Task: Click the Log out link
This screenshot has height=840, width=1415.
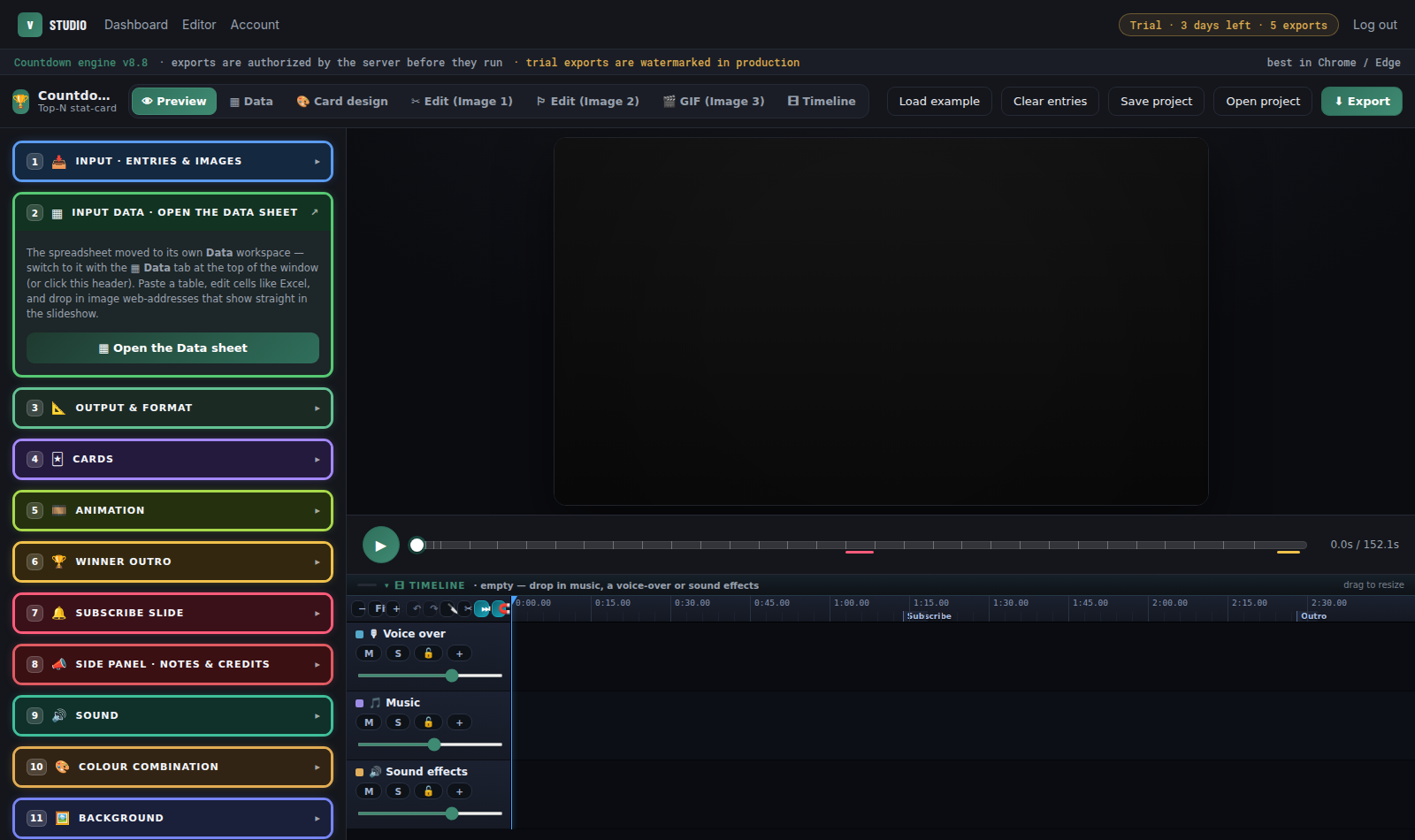Action: (x=1375, y=25)
